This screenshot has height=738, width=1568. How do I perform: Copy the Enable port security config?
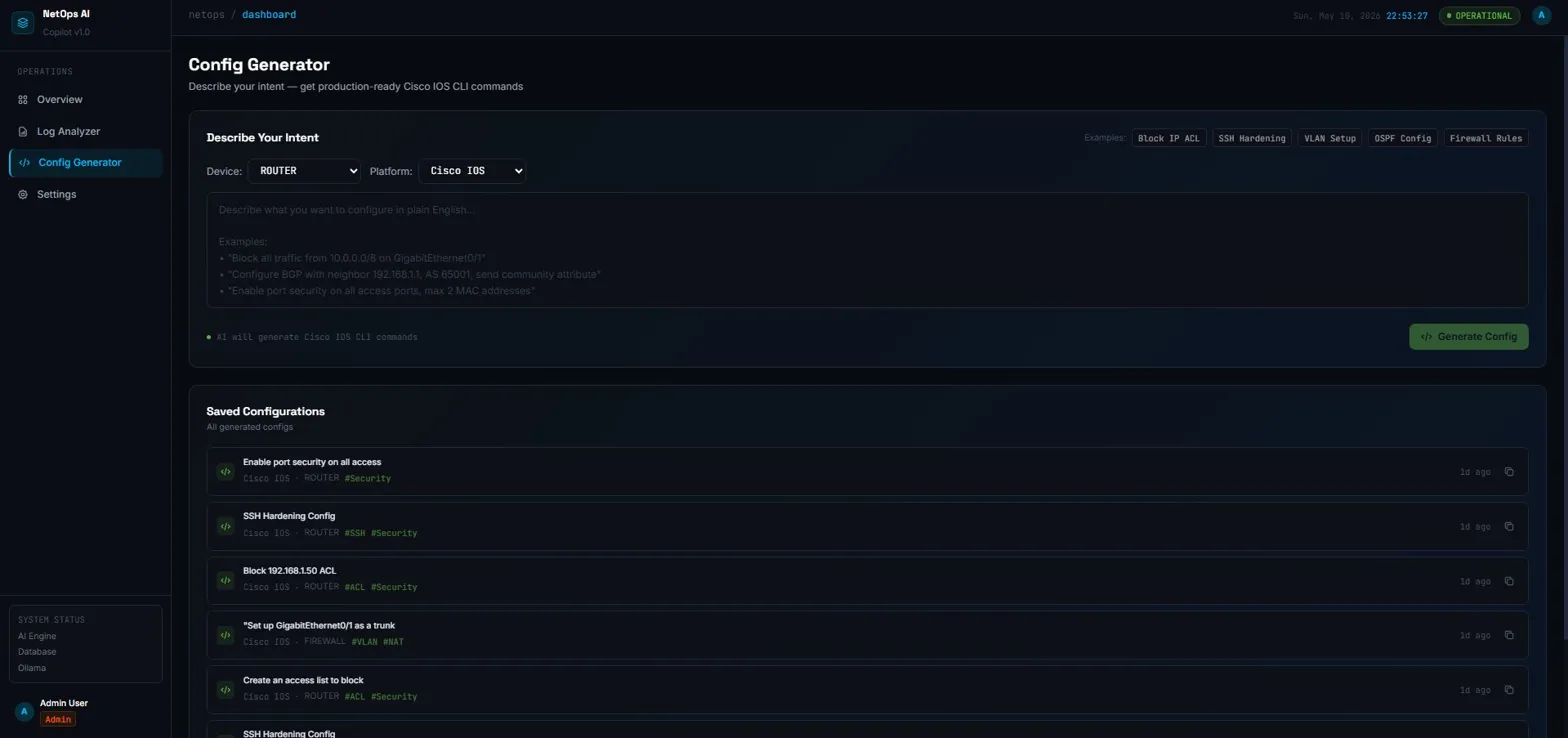(1509, 471)
